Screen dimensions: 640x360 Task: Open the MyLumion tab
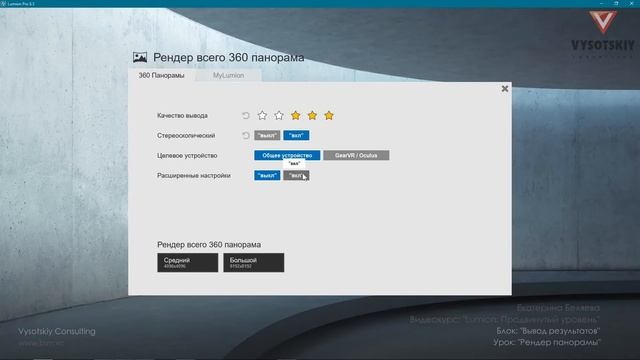tap(229, 76)
